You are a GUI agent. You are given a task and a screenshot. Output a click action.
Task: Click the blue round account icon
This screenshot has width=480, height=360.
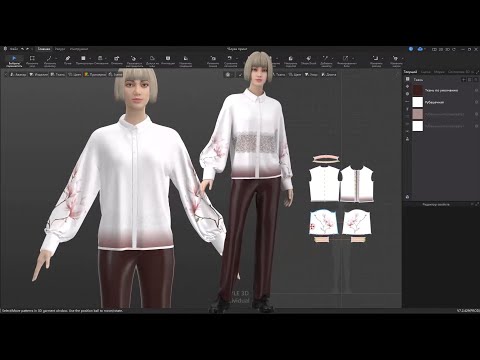coord(411,49)
